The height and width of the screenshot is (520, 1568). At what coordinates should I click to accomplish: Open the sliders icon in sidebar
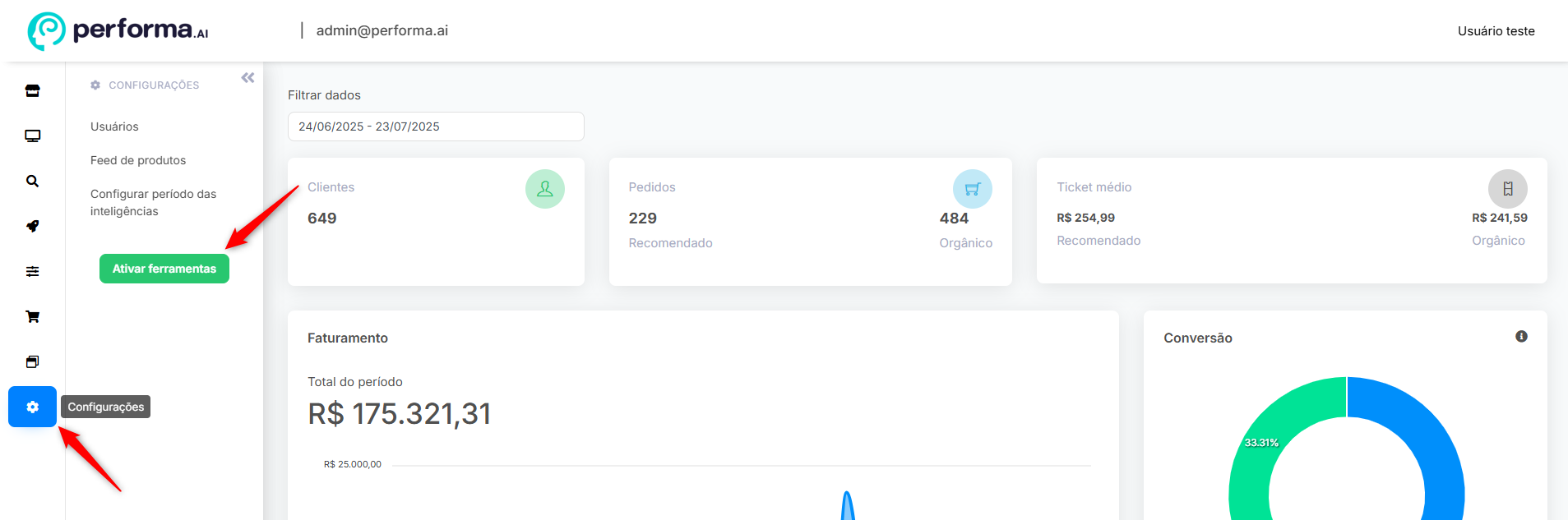32,271
